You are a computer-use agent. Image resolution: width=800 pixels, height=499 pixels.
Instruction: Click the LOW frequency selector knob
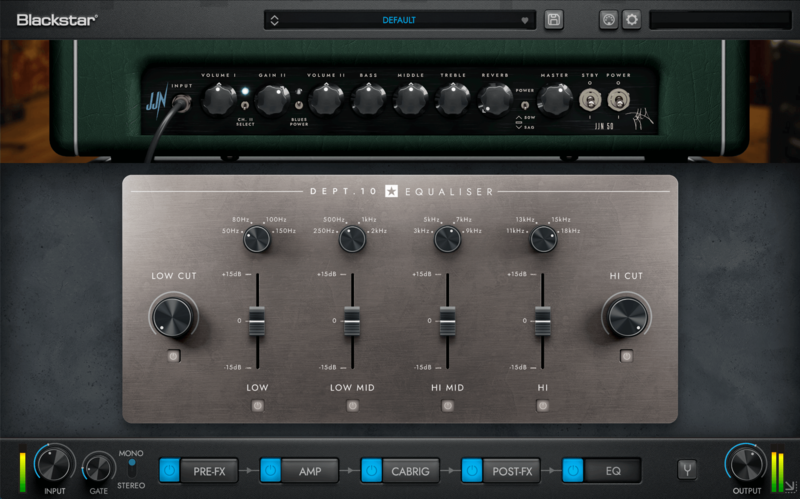[x=256, y=239]
